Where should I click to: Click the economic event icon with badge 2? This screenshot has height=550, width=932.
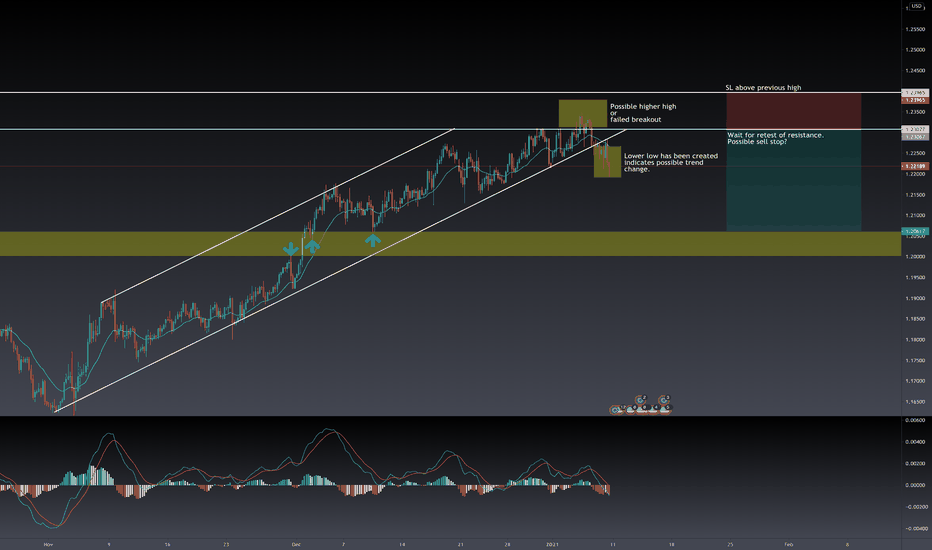coord(640,400)
